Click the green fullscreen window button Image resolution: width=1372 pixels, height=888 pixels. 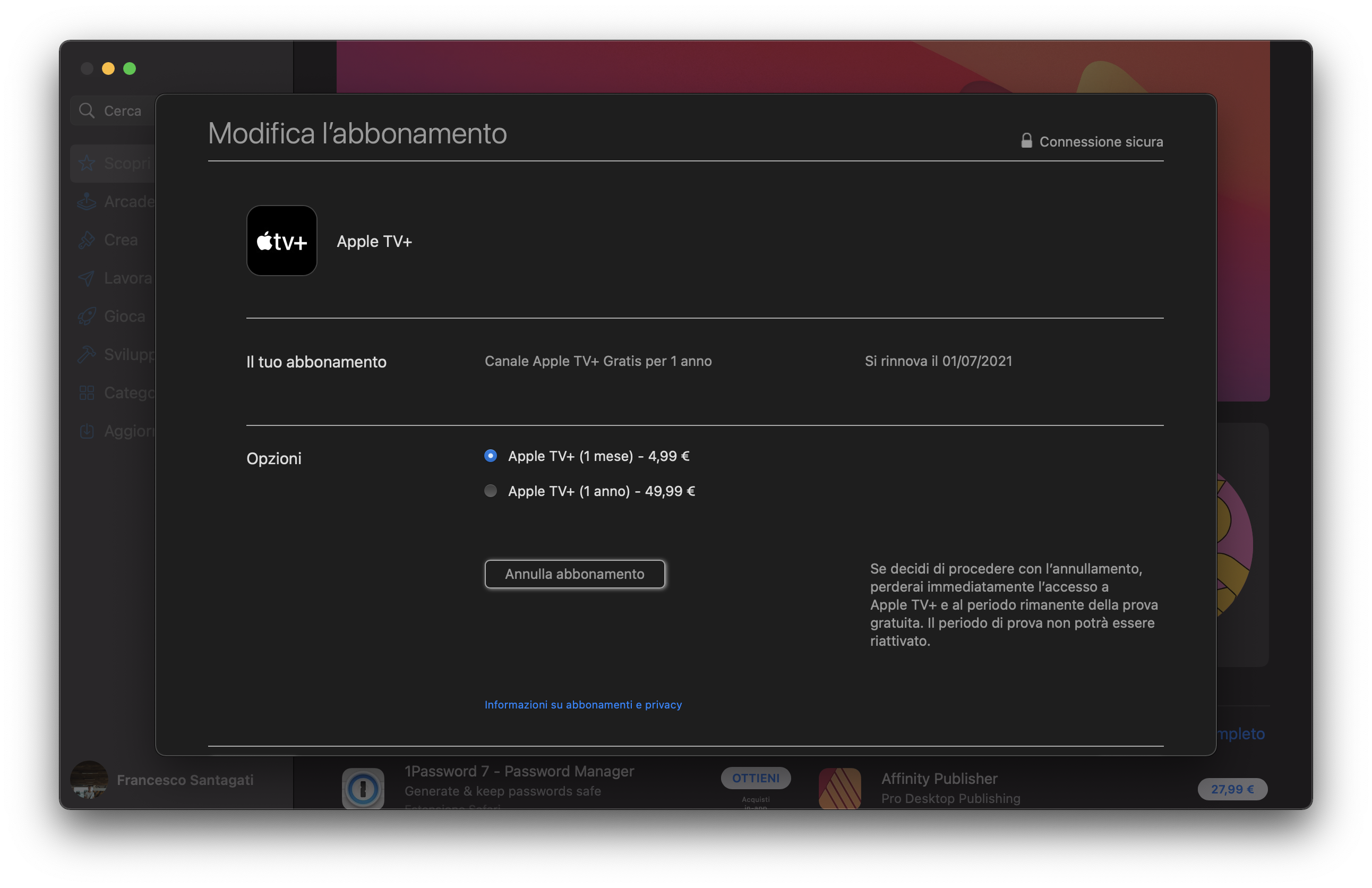pyautogui.click(x=130, y=69)
